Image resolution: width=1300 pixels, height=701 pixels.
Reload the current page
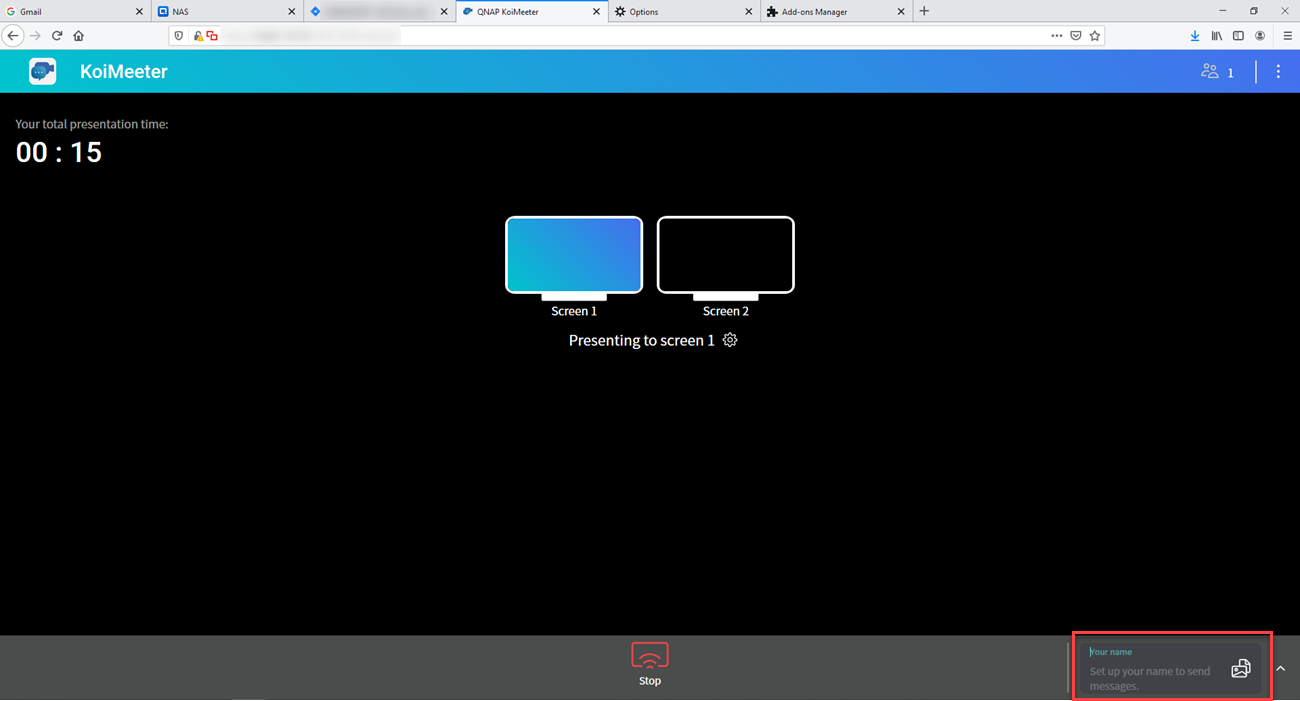tap(57, 36)
